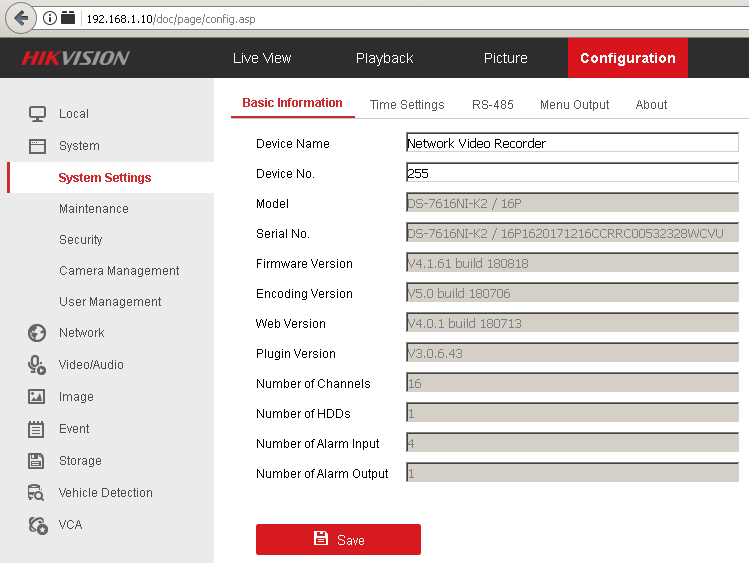Select Maintenance under System
The image size is (749, 563).
[x=93, y=209]
